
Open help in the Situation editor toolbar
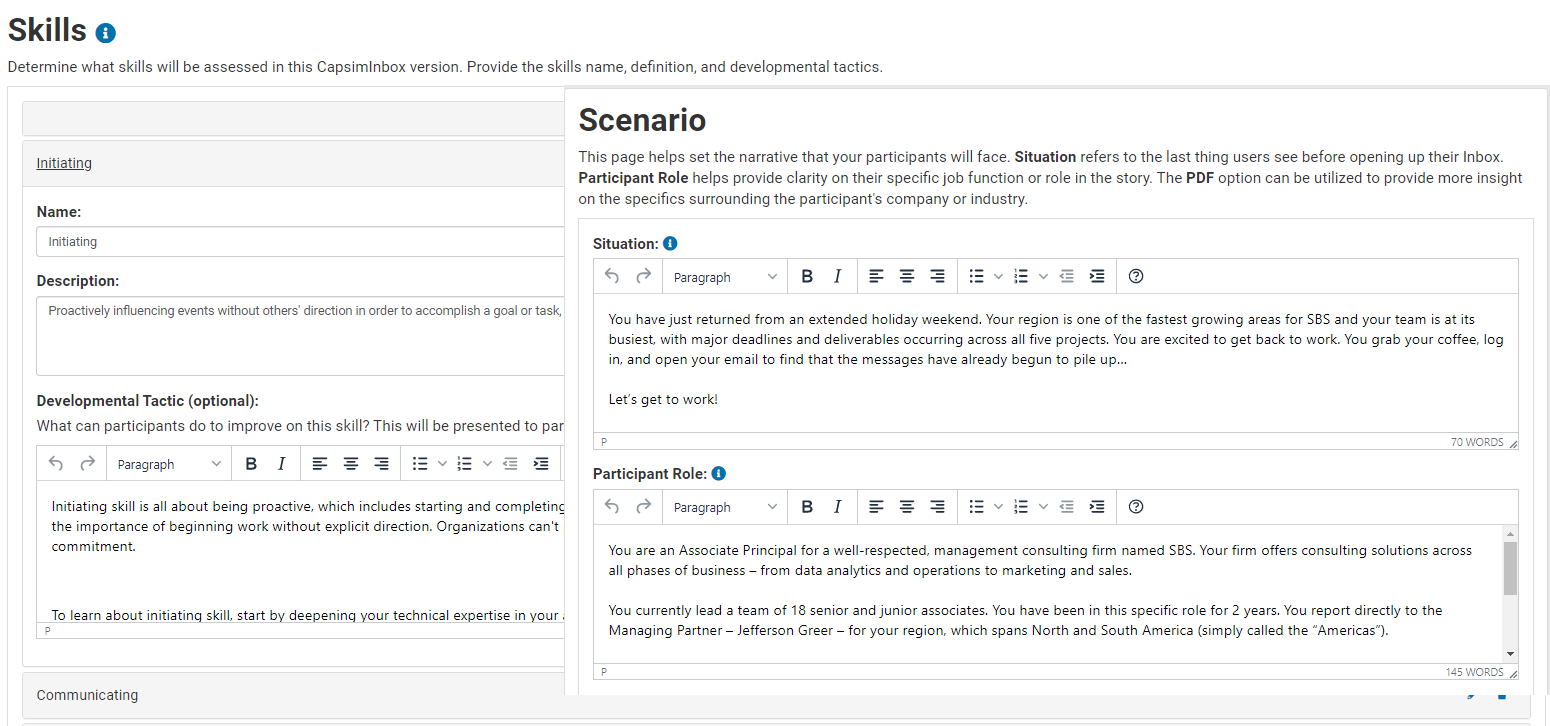tap(1135, 277)
